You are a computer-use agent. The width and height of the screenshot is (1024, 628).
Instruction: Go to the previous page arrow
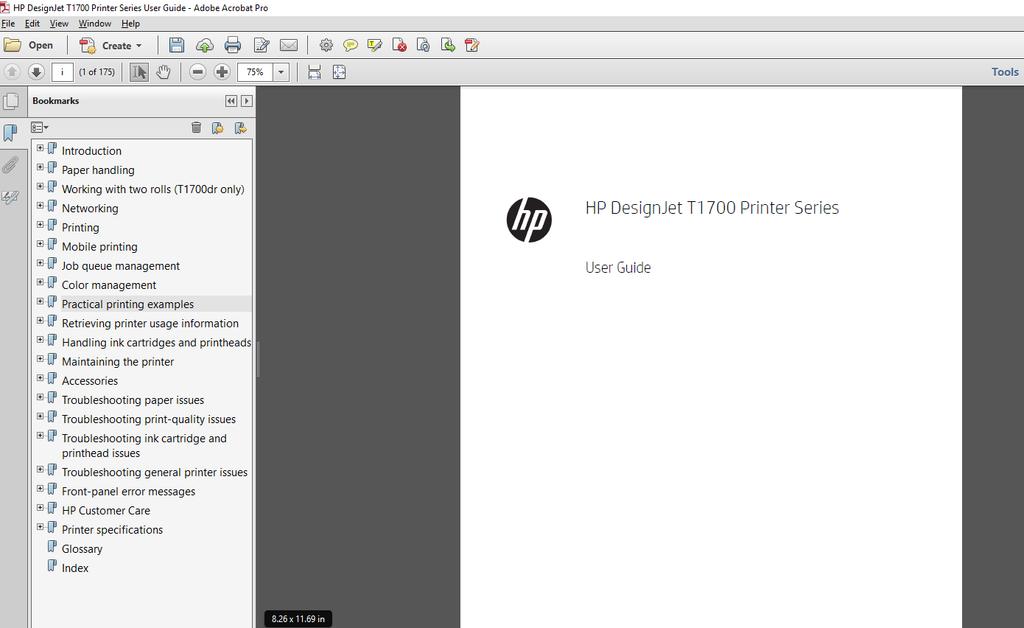point(12,72)
